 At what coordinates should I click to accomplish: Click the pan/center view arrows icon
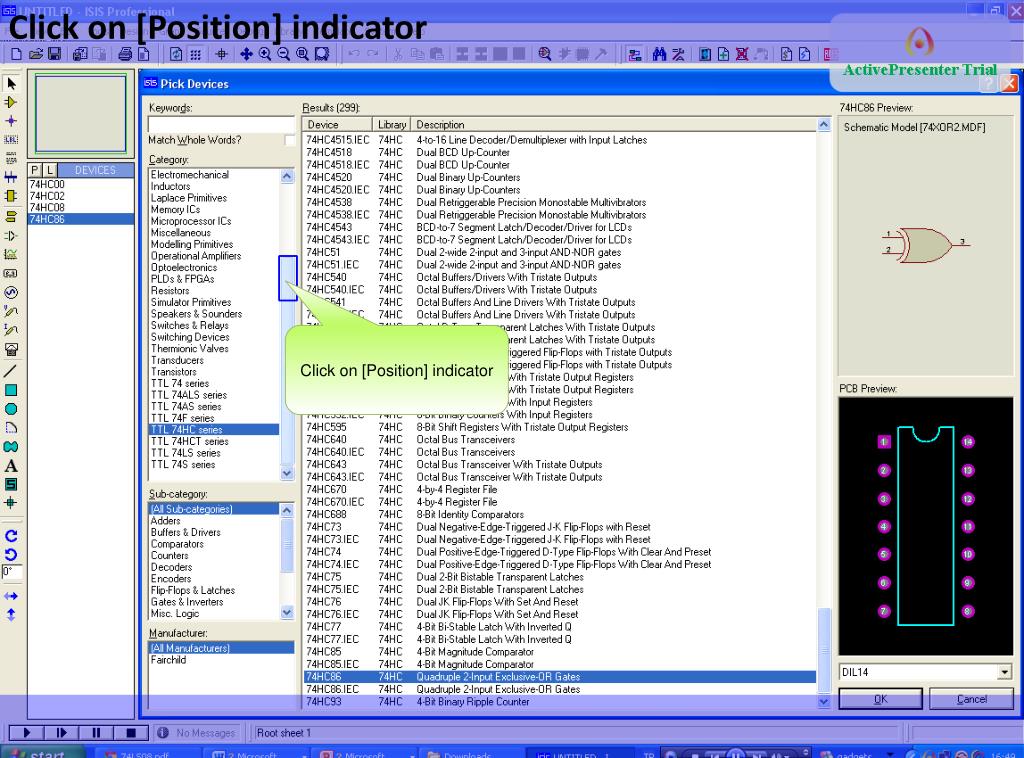246,54
